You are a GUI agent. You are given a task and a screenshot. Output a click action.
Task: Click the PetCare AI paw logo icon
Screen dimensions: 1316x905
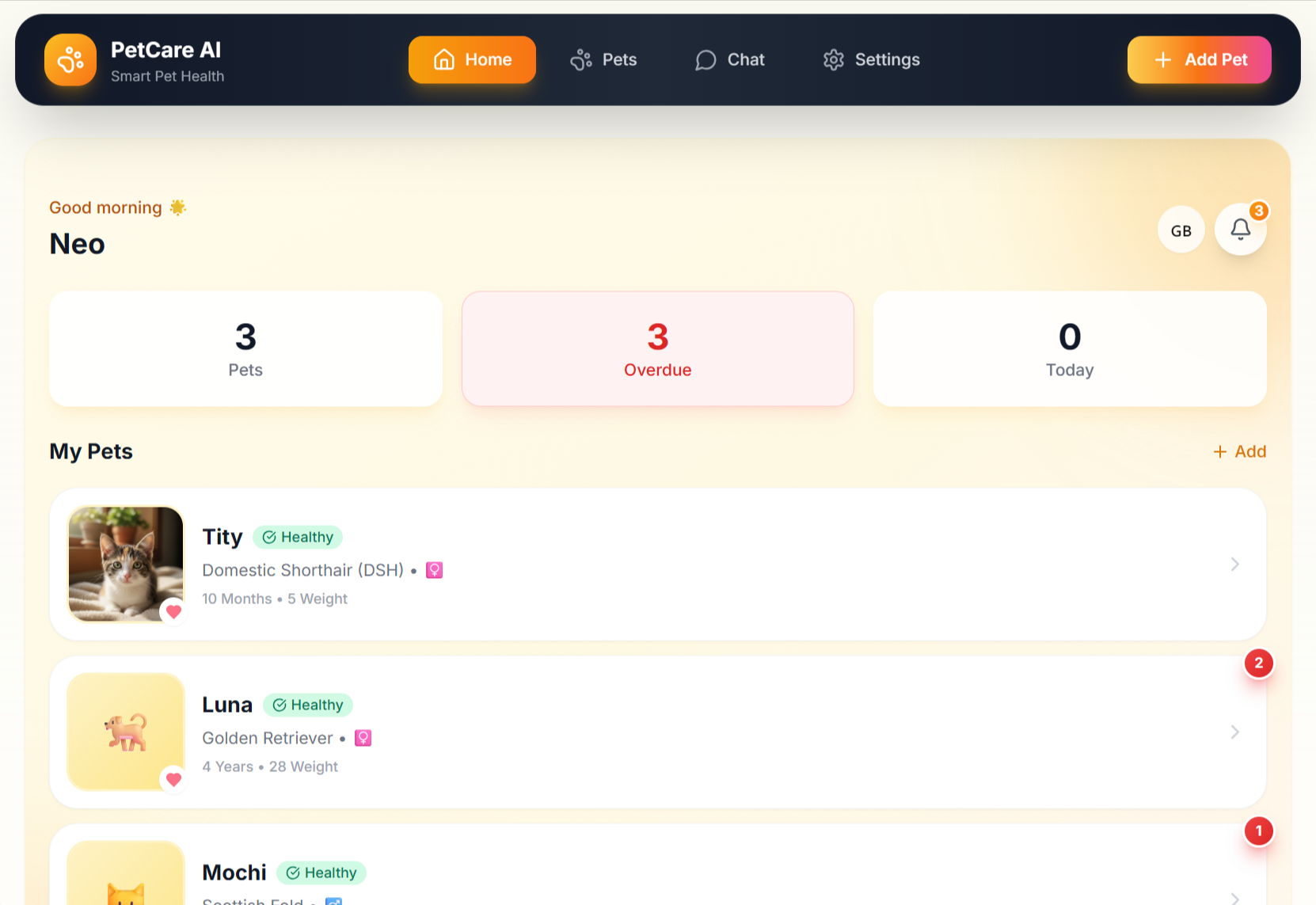click(70, 60)
